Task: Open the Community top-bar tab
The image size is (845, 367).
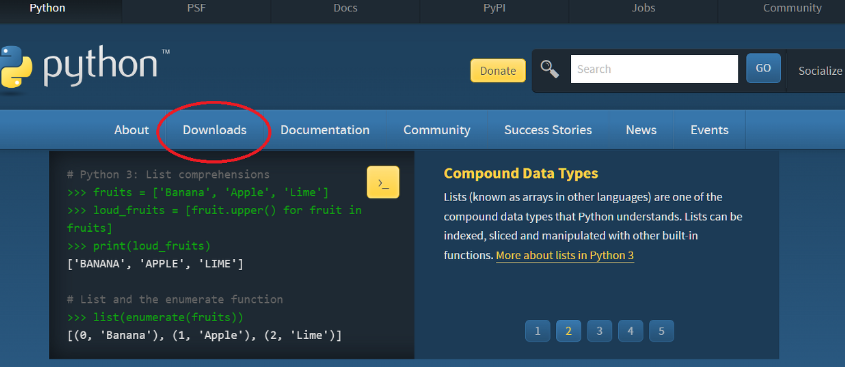Action: 792,8
